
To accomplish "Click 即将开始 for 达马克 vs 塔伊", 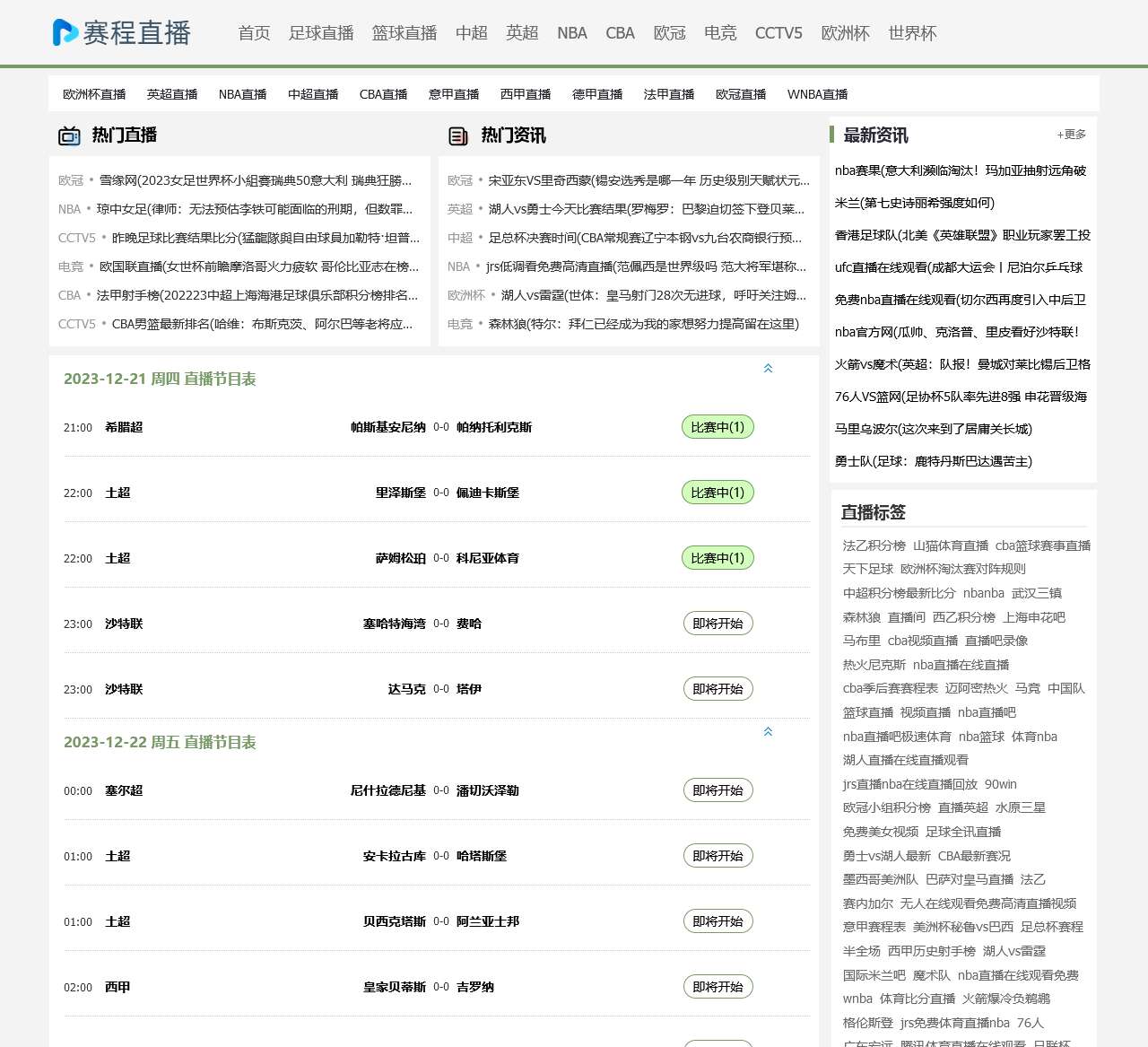I will click(717, 689).
